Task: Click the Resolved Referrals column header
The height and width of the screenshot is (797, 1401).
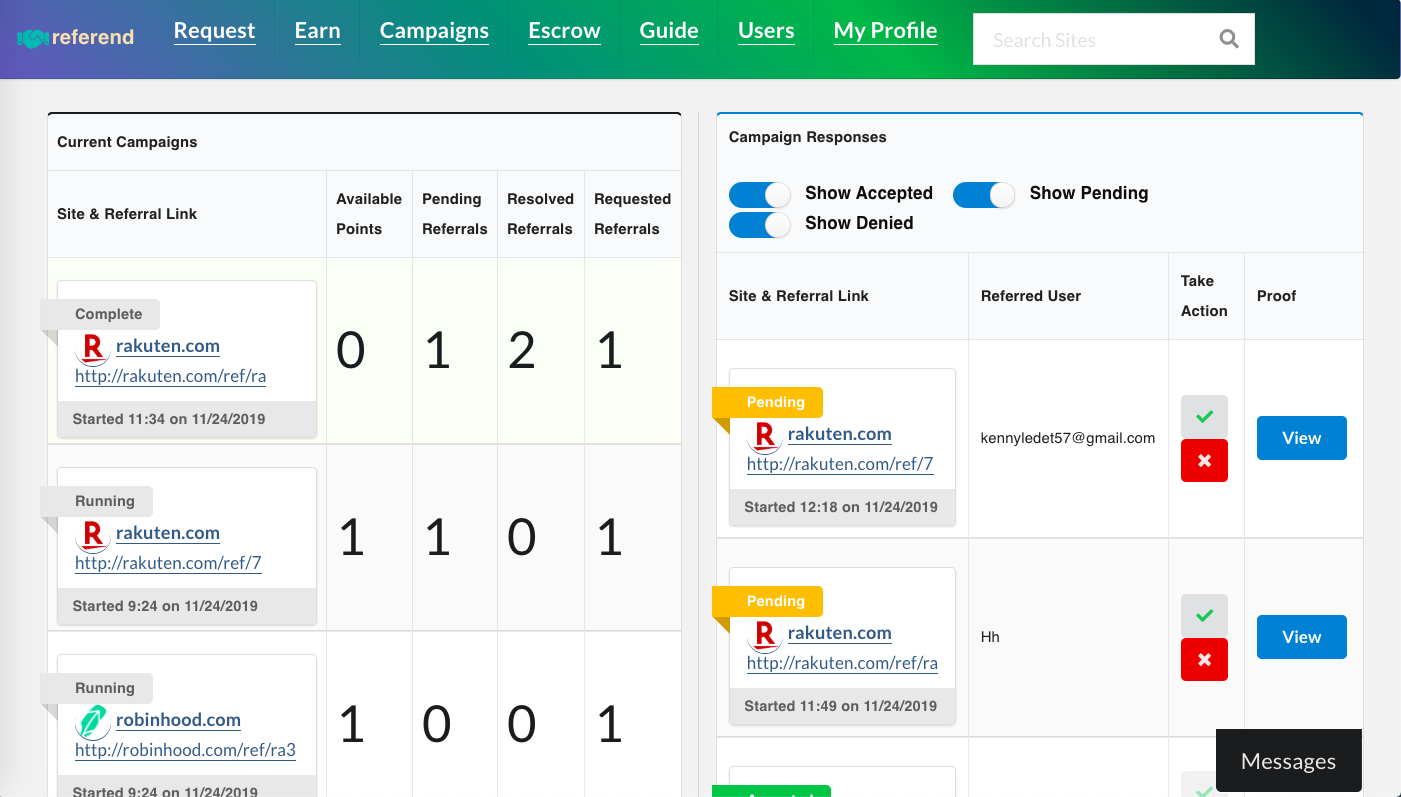Action: 540,214
